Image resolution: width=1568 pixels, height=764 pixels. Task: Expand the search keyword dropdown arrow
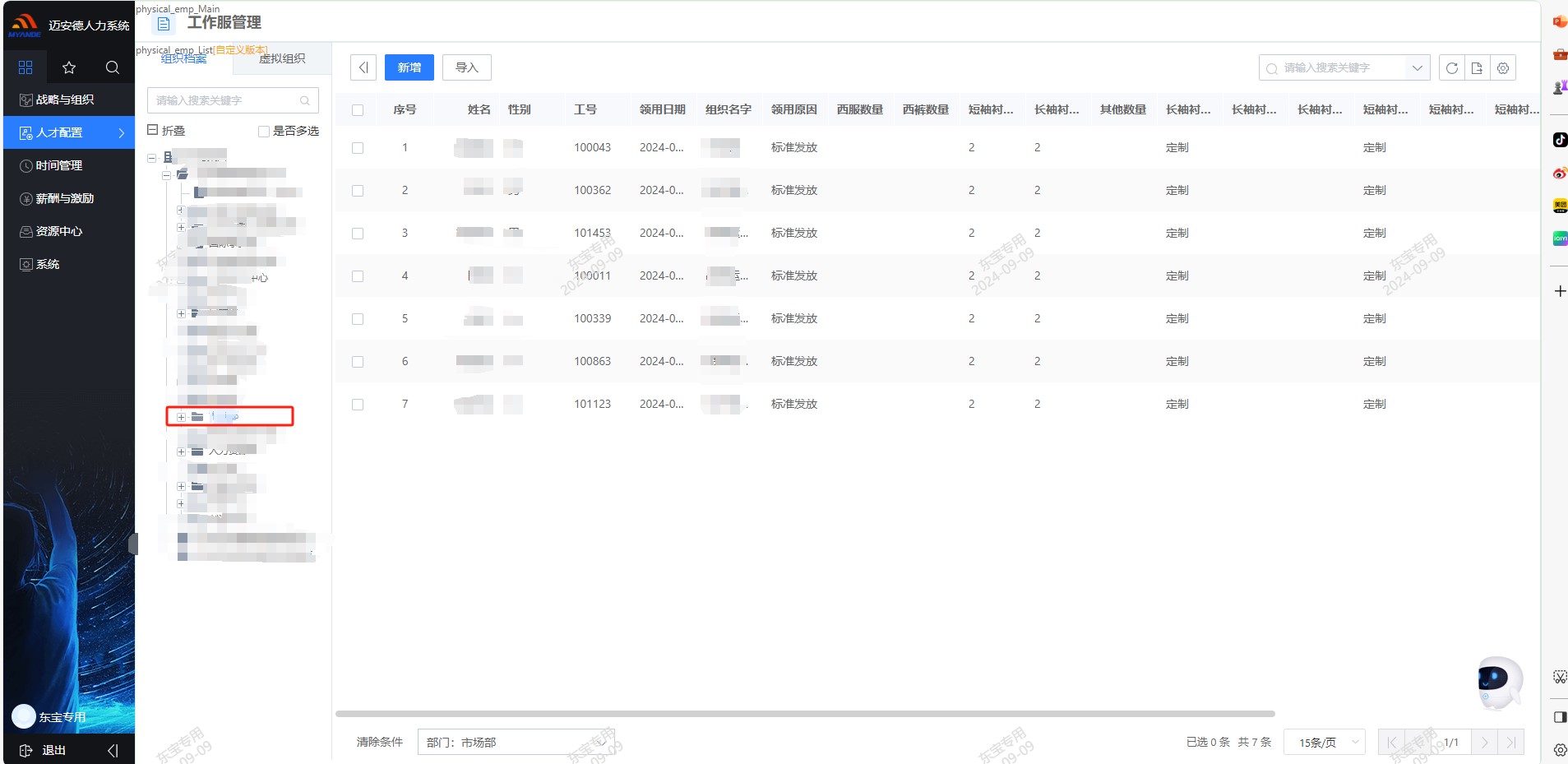(x=1417, y=68)
